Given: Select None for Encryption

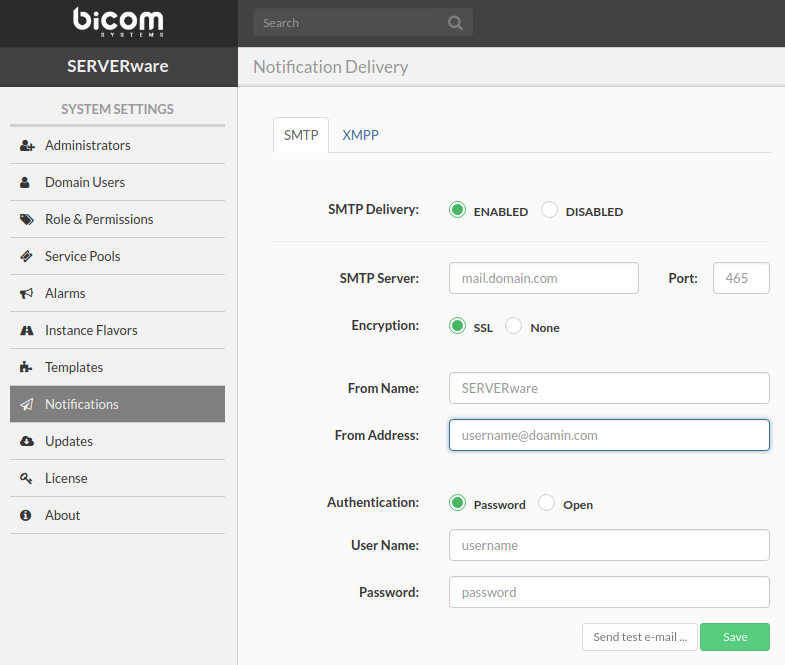Looking at the screenshot, I should [514, 326].
